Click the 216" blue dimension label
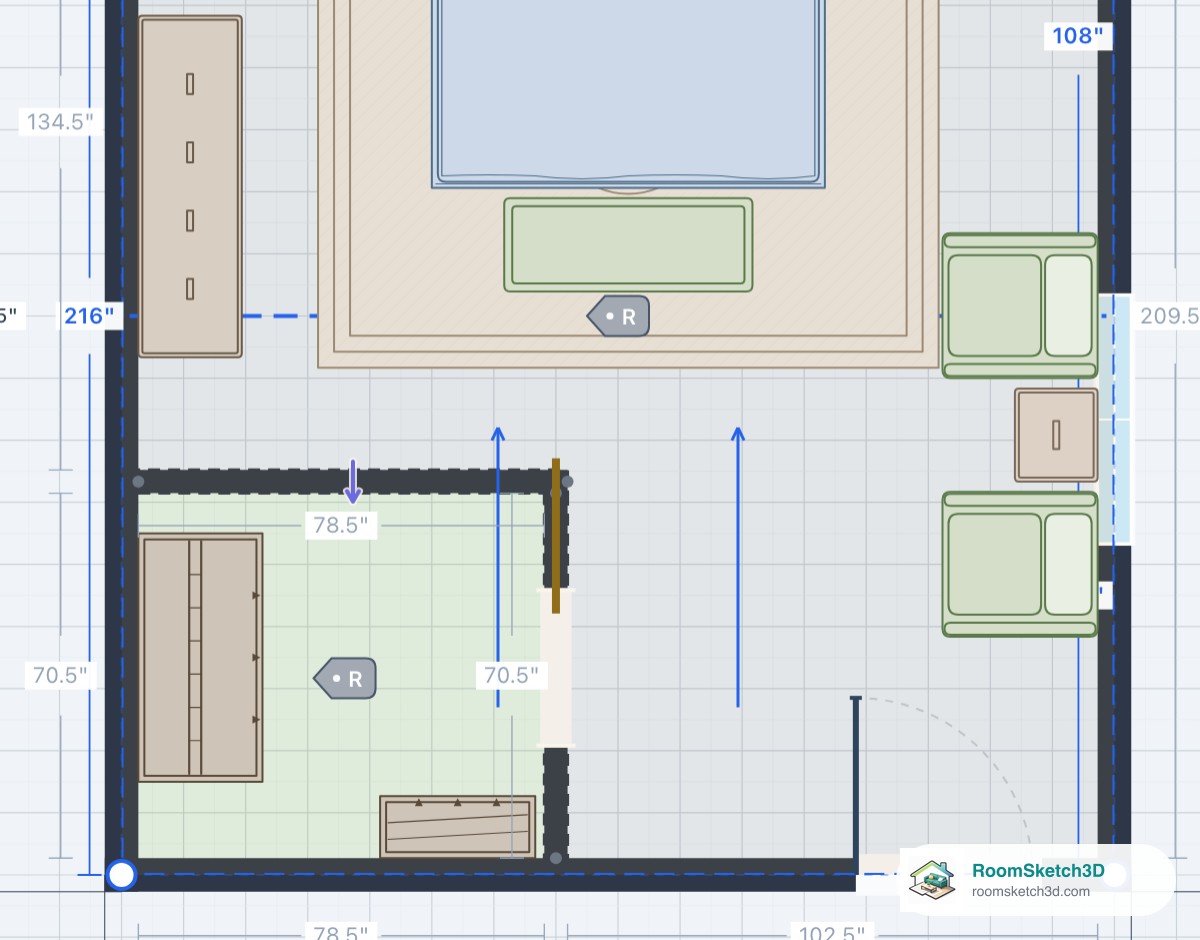This screenshot has width=1200, height=940. tap(89, 316)
